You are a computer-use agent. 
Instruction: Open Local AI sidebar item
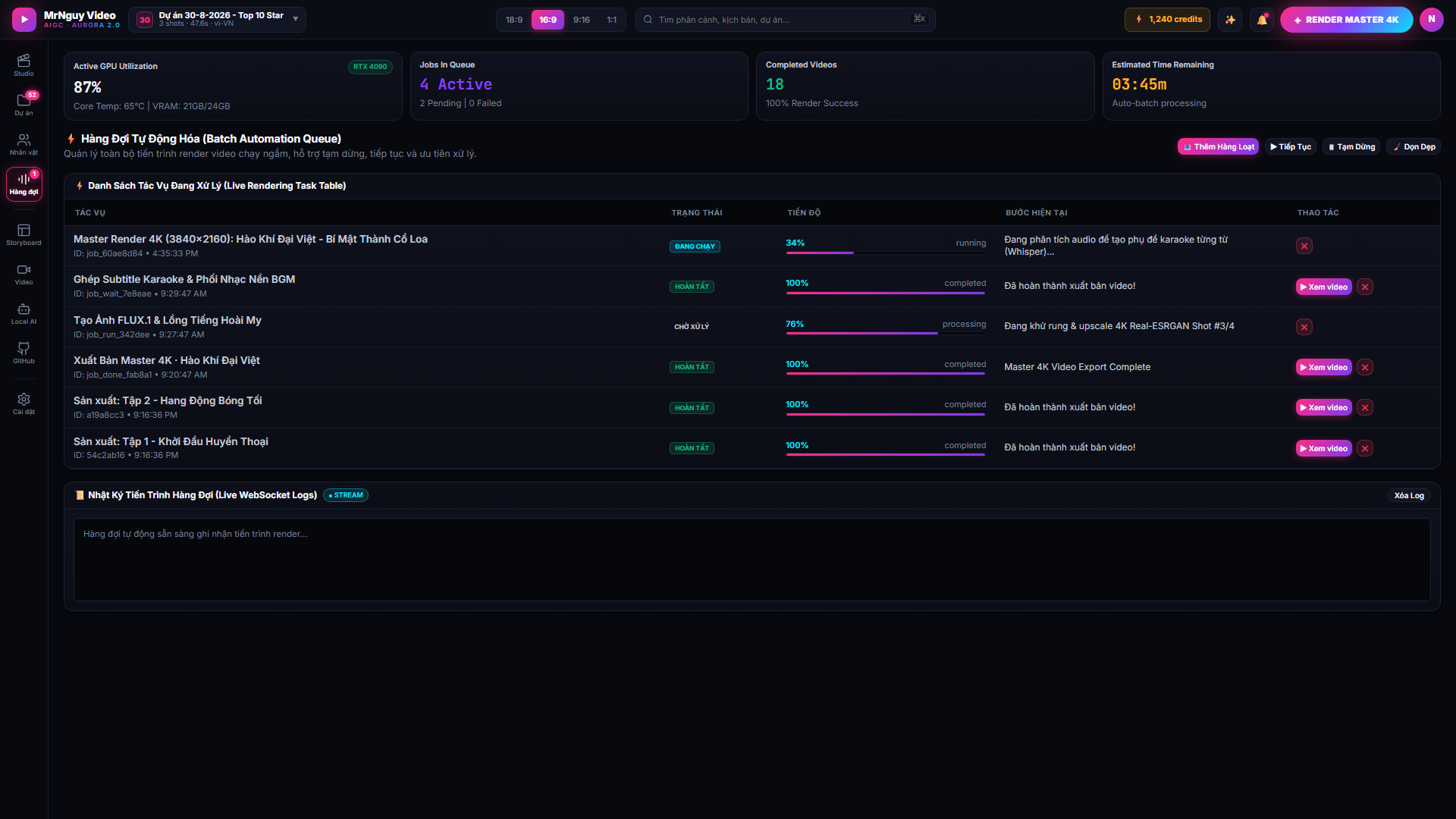(24, 313)
